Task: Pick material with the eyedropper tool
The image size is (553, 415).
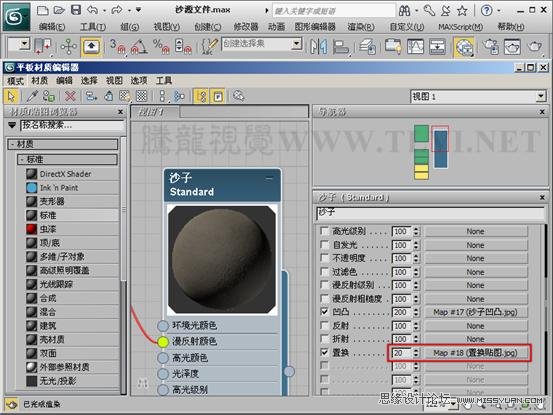Action: pyautogui.click(x=32, y=96)
